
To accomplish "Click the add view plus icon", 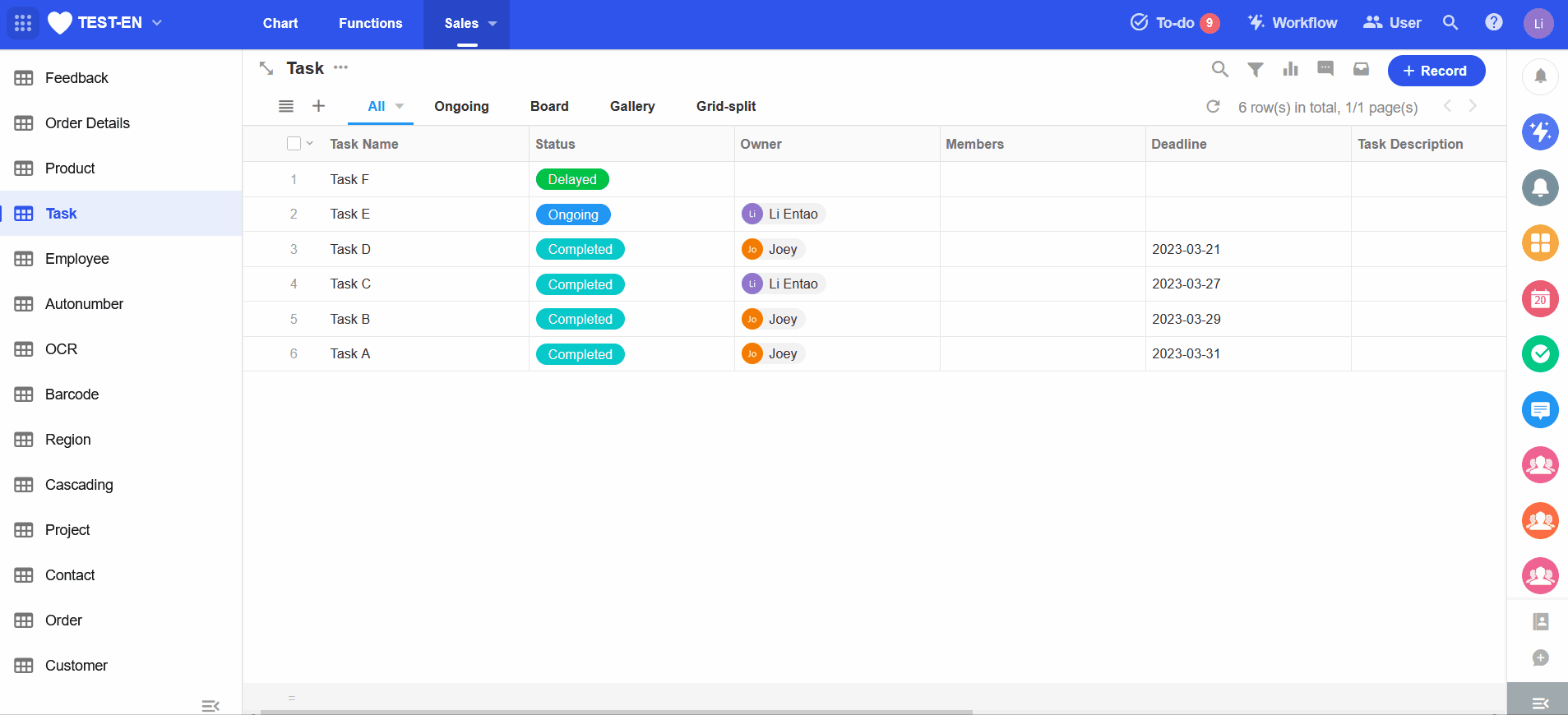I will 319,106.
